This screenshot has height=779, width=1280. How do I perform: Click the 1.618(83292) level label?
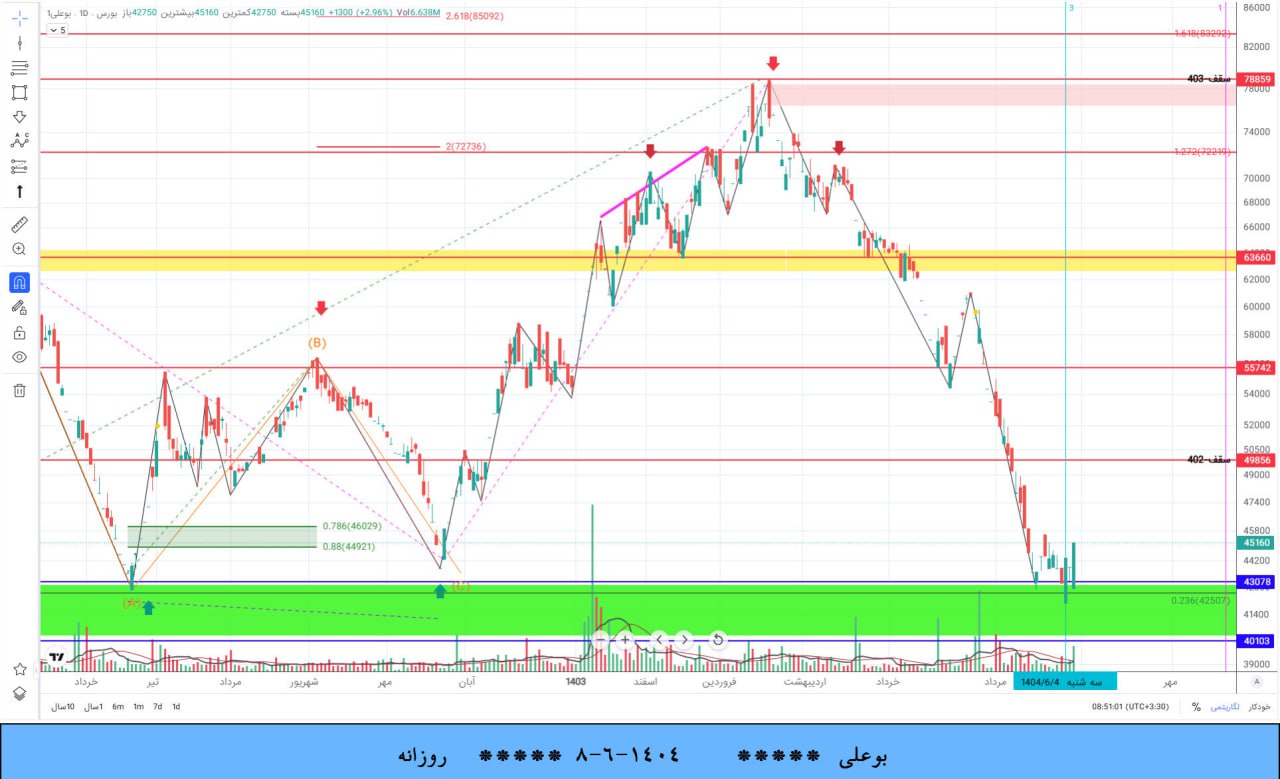[x=1203, y=33]
